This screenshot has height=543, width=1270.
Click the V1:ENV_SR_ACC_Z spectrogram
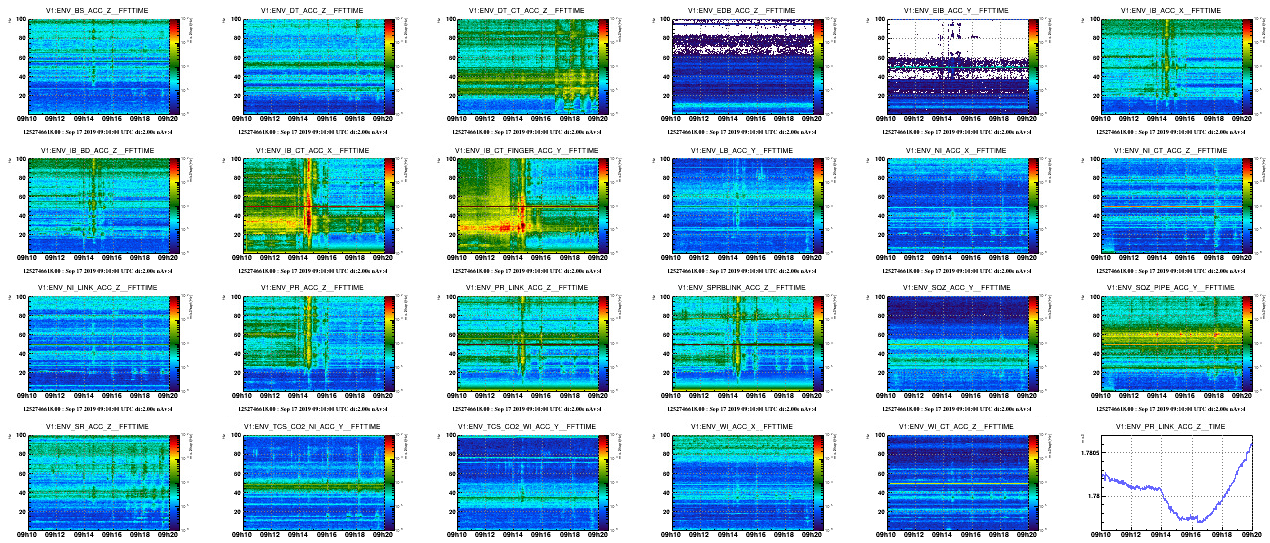click(x=93, y=480)
